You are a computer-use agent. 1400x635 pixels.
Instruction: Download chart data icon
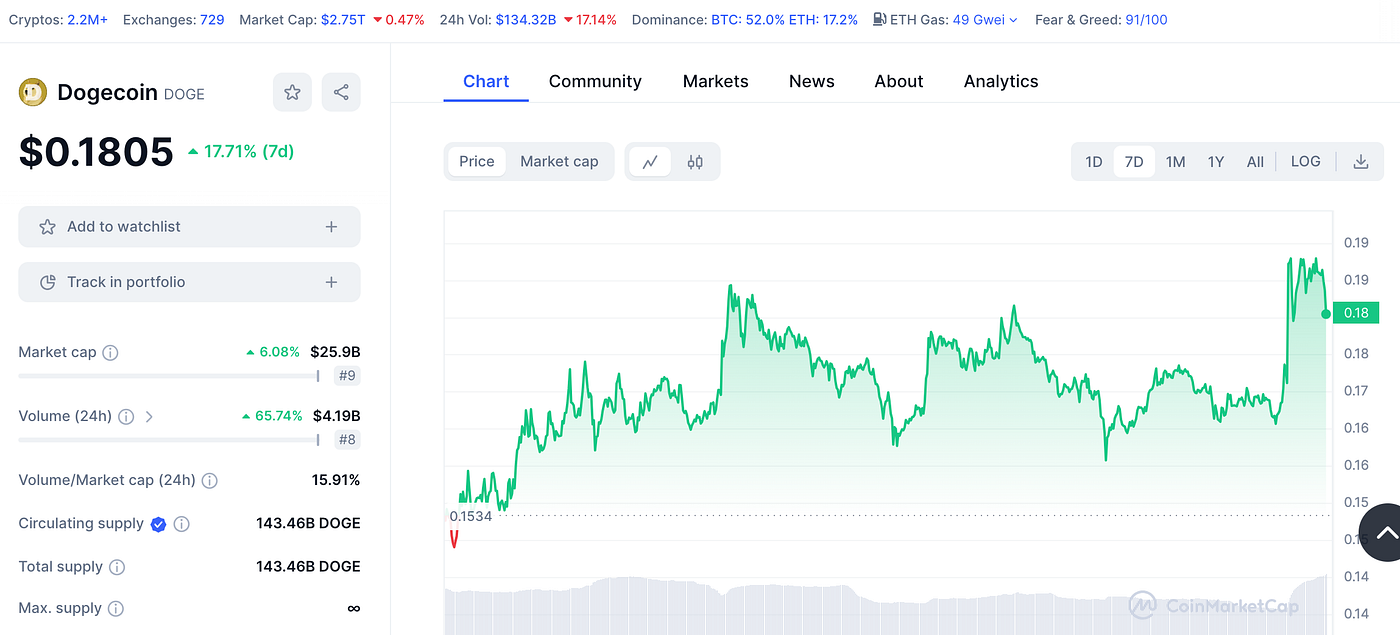click(1361, 162)
